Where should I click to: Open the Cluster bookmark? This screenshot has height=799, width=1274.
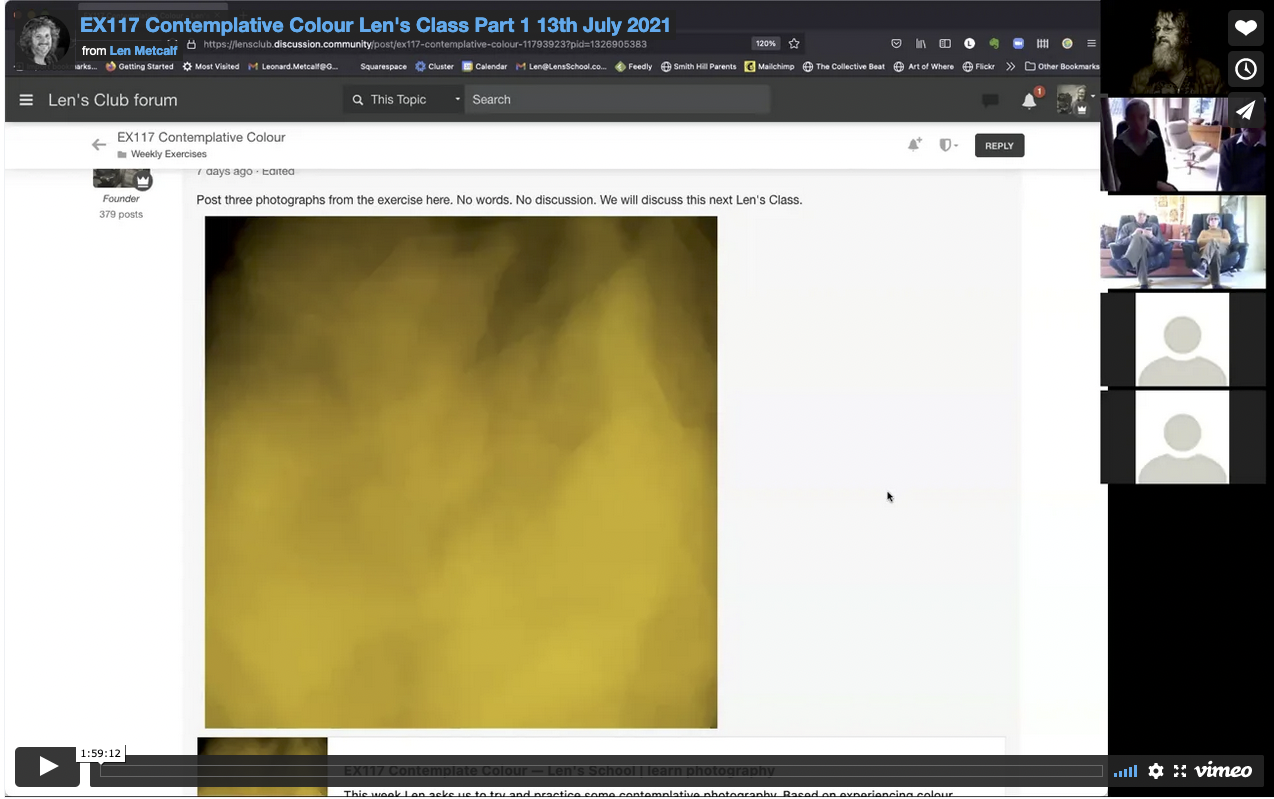[x=435, y=67]
